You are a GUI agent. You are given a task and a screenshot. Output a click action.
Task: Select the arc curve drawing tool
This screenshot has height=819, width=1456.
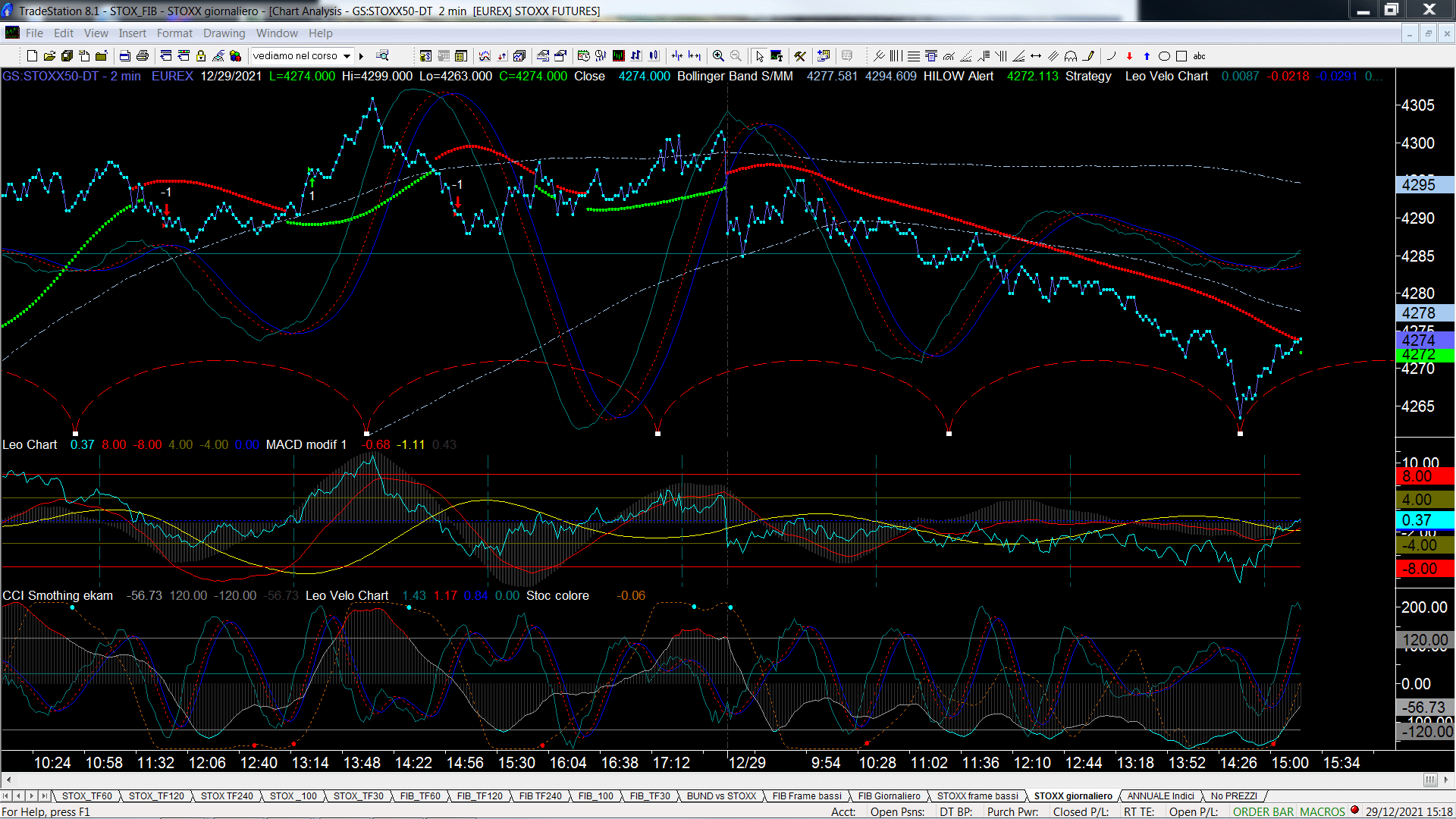pos(1112,56)
